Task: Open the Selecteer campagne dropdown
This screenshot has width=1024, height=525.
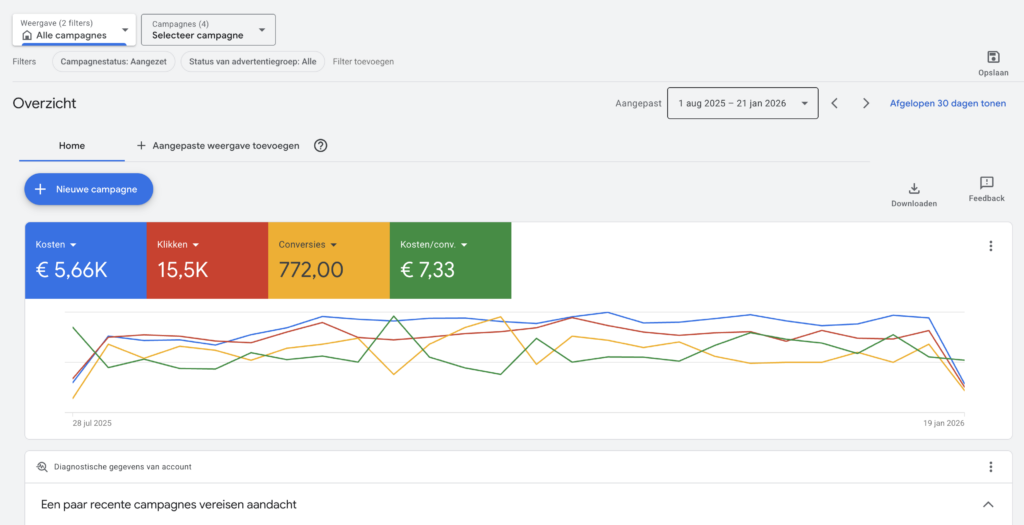Action: [x=208, y=30]
